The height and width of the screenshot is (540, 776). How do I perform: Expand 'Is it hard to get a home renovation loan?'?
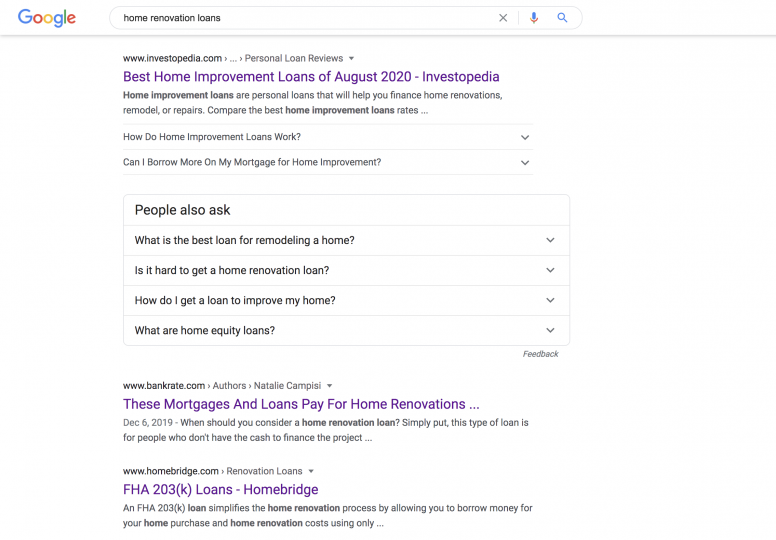tap(550, 271)
